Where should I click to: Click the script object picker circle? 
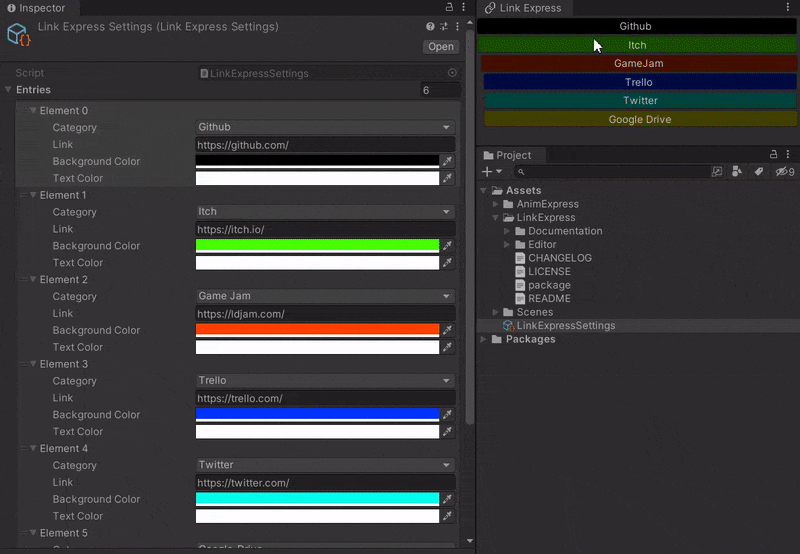tap(452, 73)
